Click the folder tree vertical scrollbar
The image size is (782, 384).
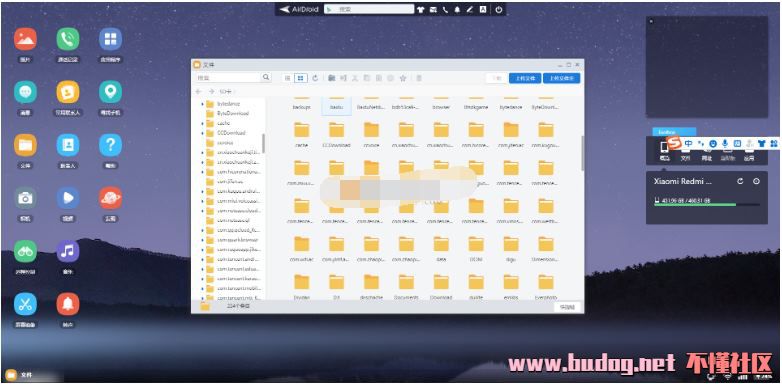263,144
